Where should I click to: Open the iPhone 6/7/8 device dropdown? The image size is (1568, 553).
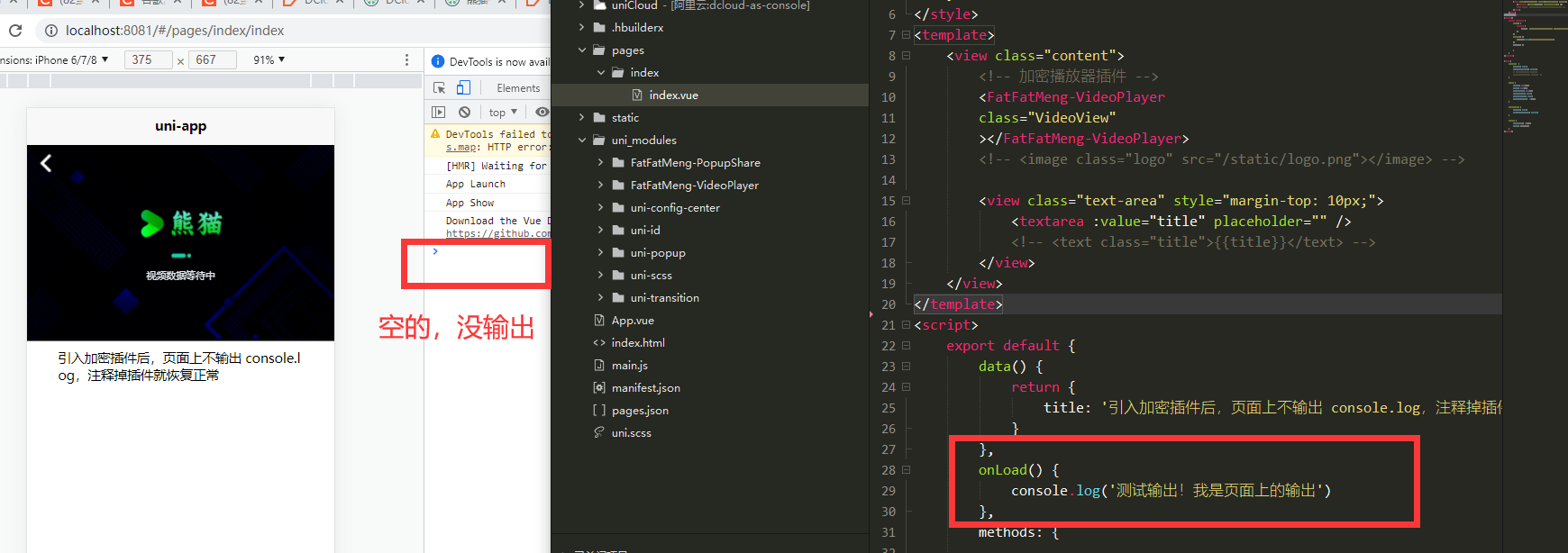click(56, 59)
